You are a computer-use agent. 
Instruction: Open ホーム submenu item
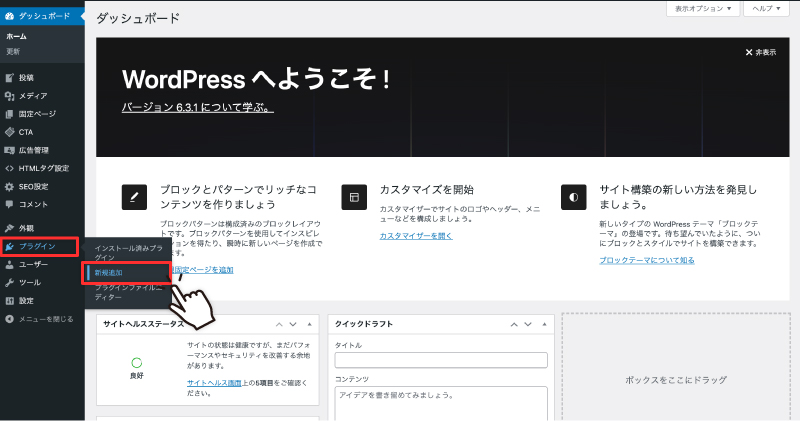16,36
